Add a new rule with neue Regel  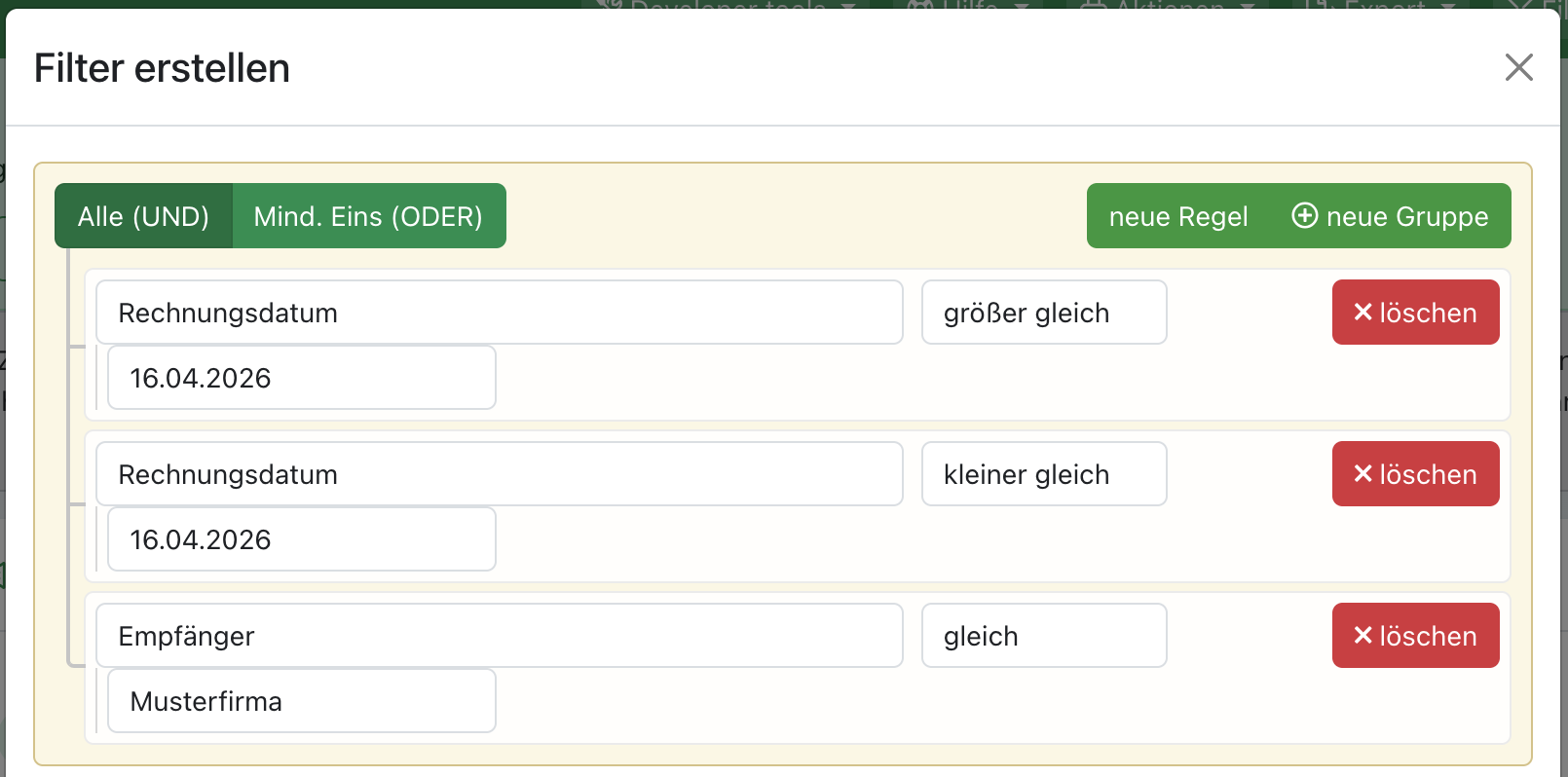click(1177, 216)
